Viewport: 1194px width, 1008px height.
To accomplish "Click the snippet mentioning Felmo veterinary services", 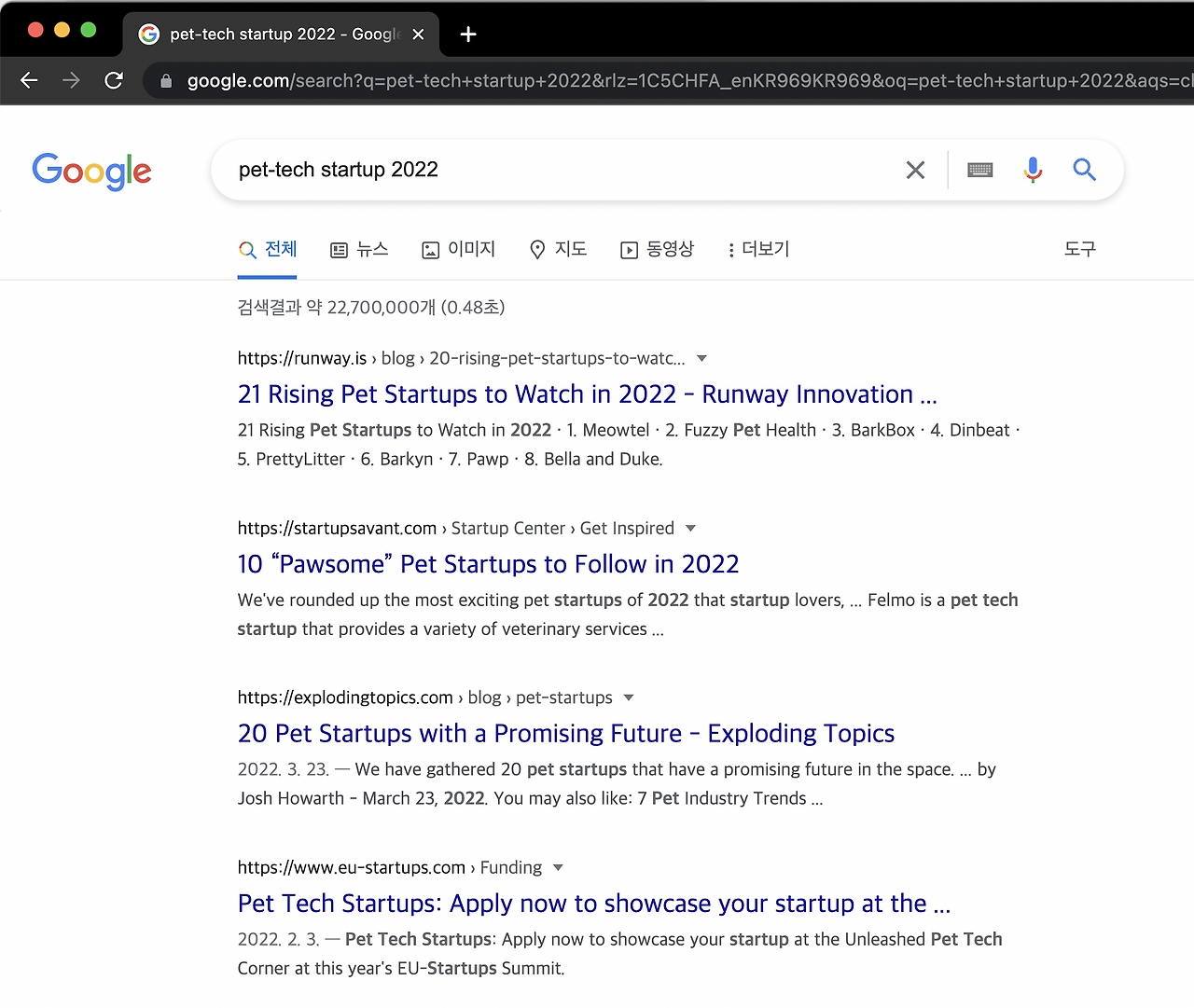I will (x=628, y=614).
